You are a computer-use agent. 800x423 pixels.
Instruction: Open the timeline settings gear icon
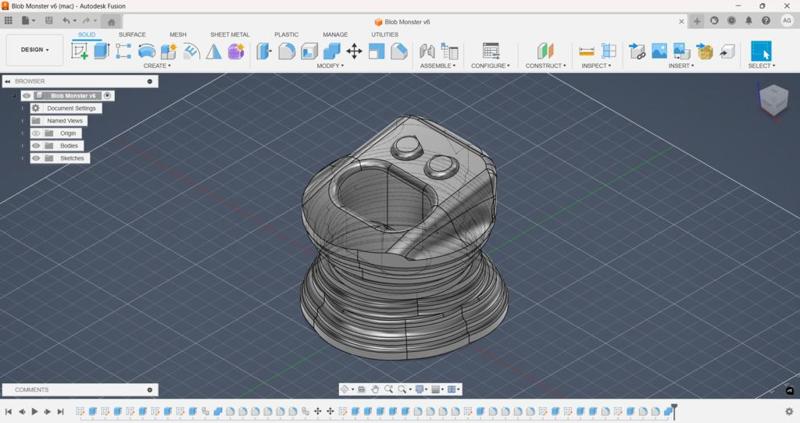(788, 411)
